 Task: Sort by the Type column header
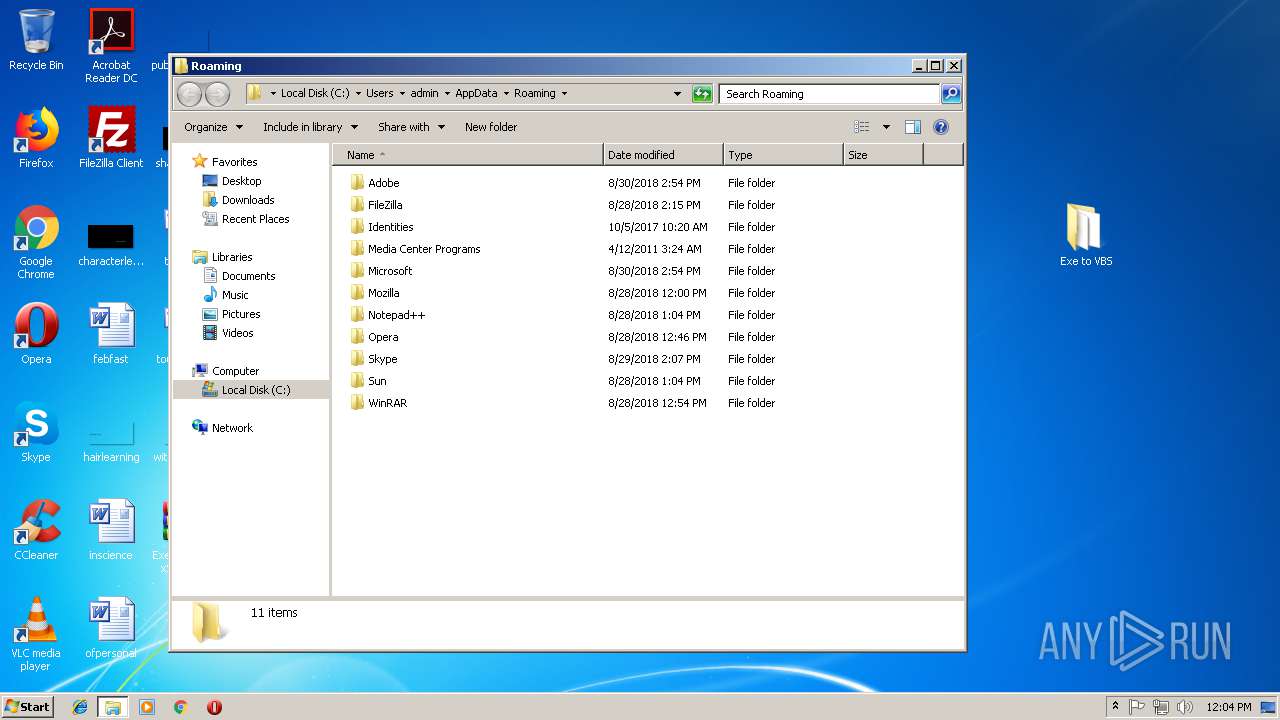[x=783, y=155]
